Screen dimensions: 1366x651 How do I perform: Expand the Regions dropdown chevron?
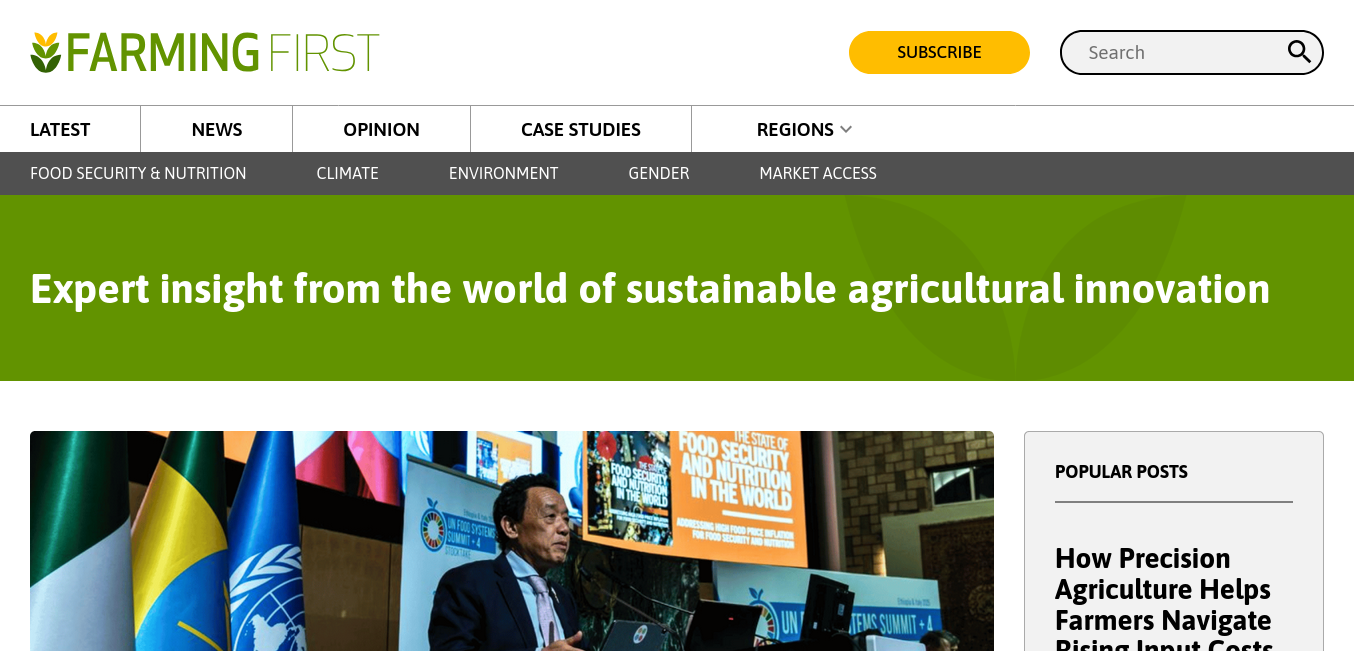coord(846,129)
